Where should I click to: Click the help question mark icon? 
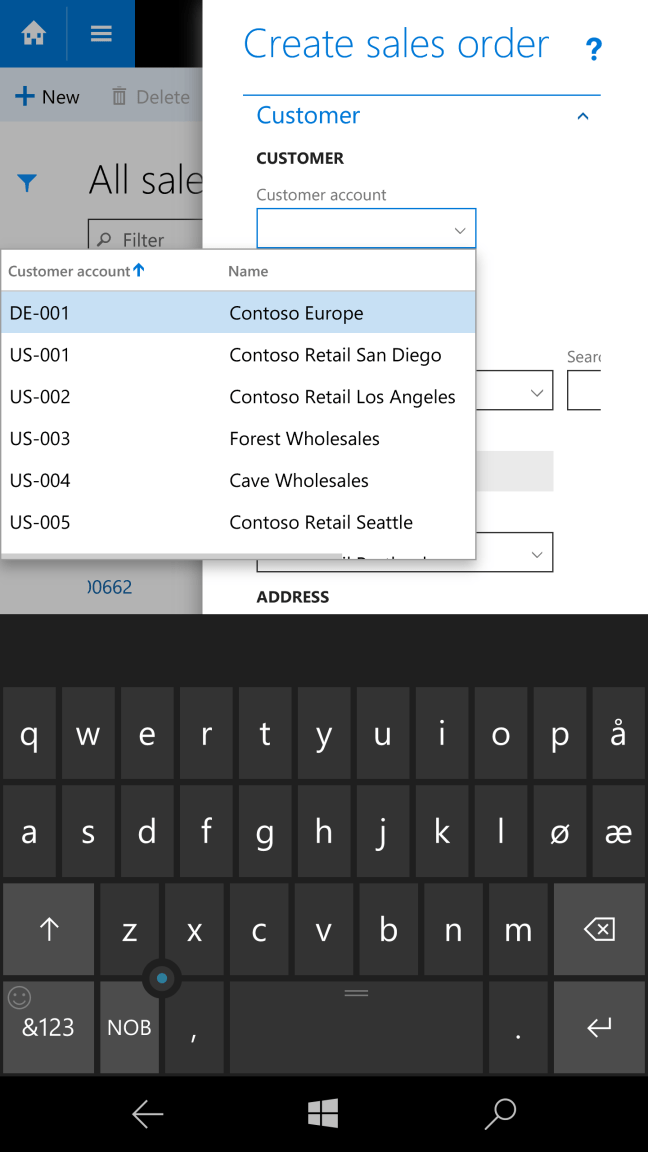click(594, 48)
